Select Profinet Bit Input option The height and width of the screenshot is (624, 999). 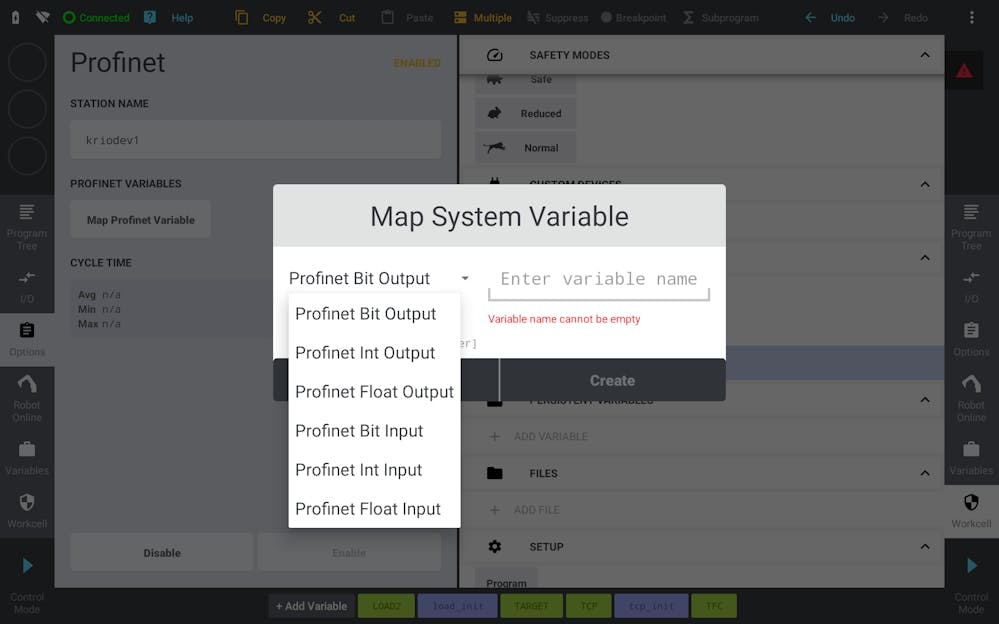click(375, 431)
